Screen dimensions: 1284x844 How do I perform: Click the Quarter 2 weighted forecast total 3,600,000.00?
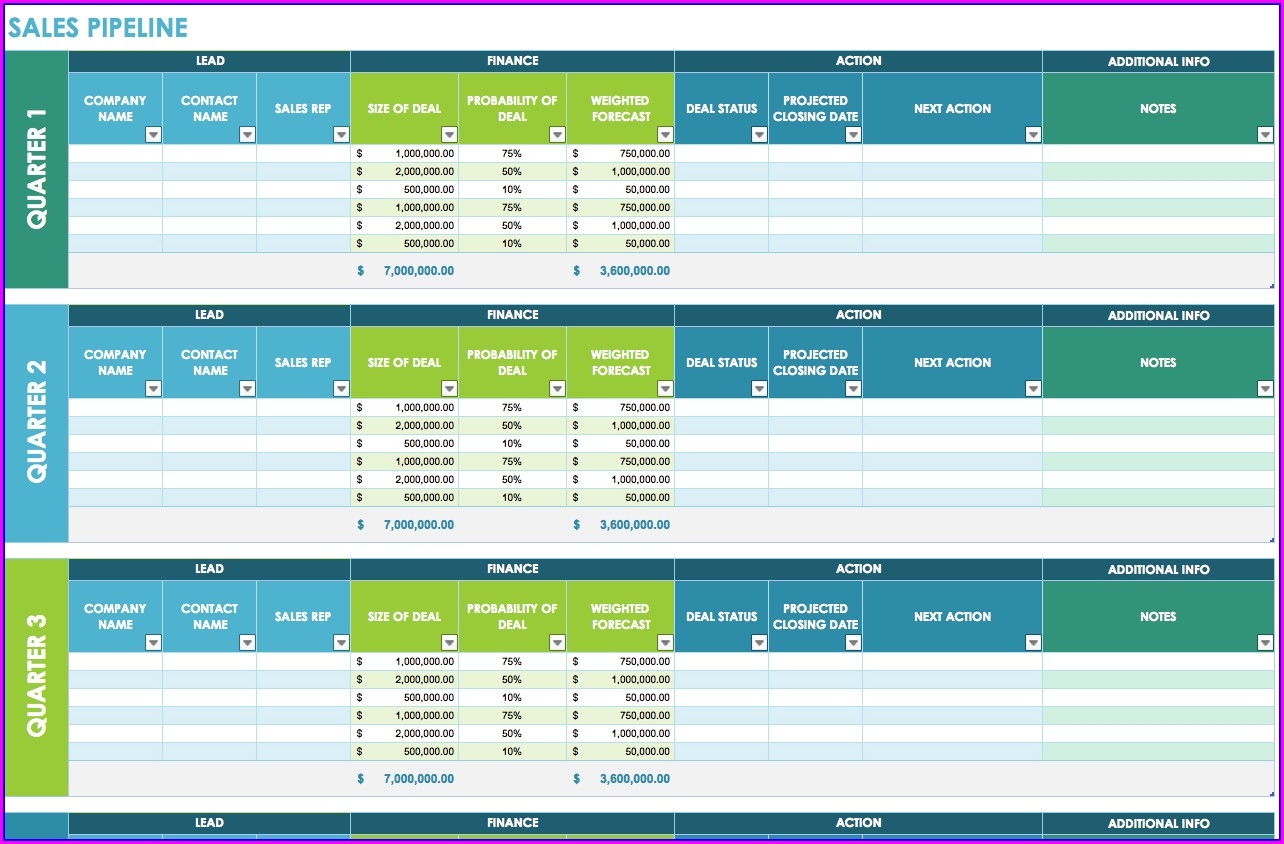pyautogui.click(x=634, y=525)
